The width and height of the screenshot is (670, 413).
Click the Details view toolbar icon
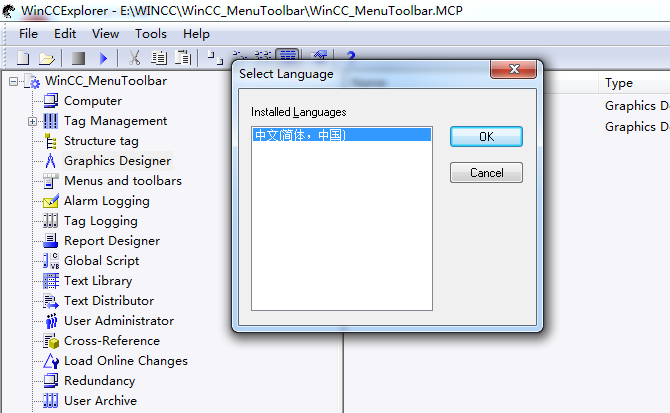pos(288,55)
